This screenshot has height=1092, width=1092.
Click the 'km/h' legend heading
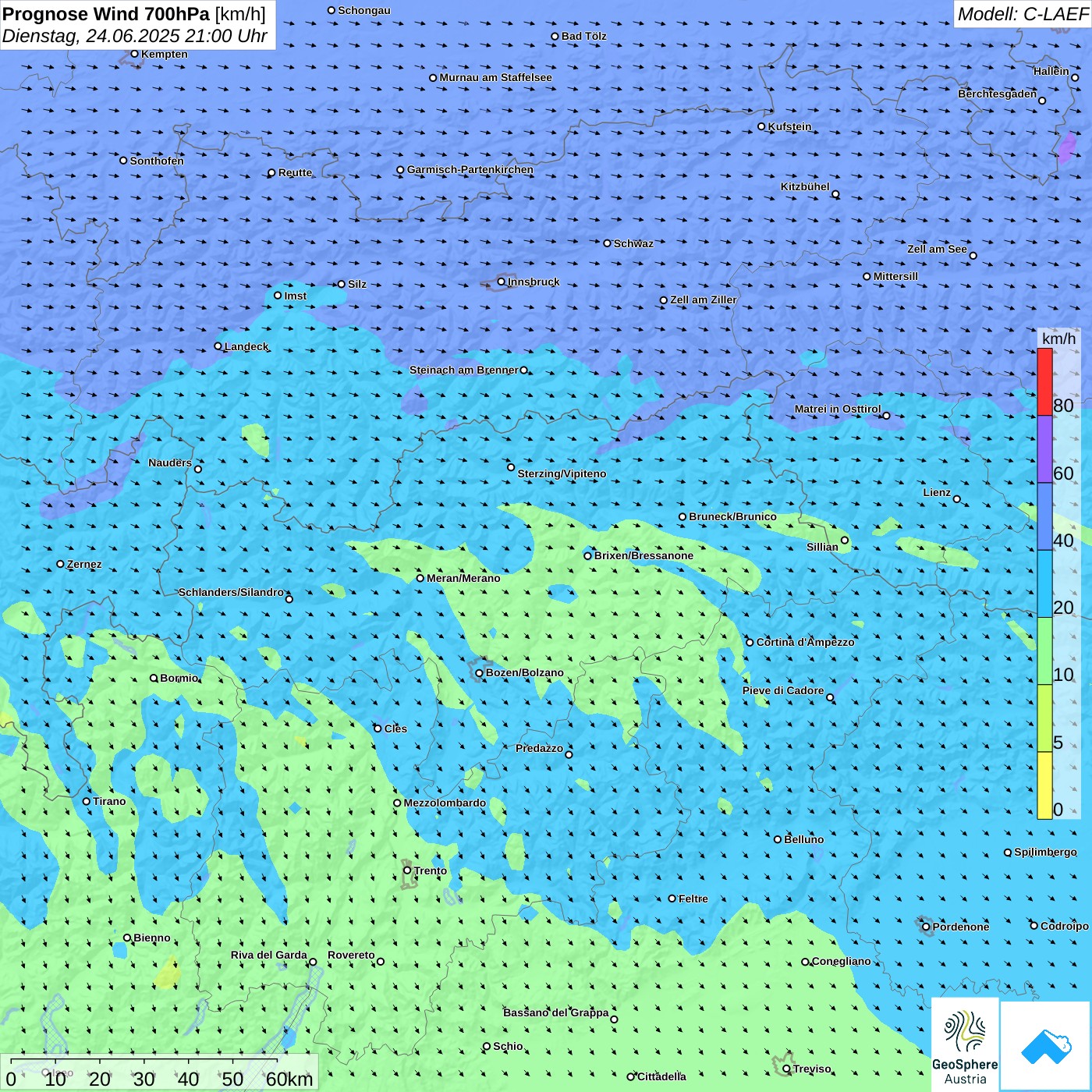tap(1059, 339)
